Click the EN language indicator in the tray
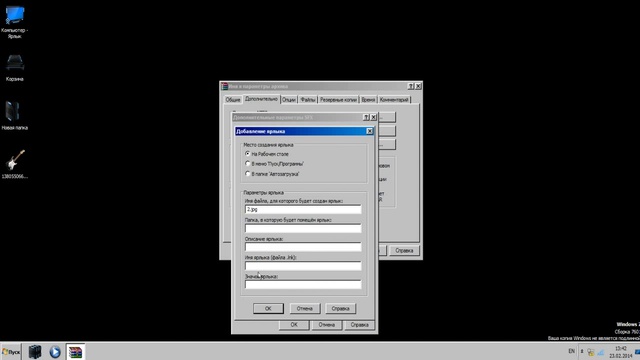The image size is (640, 360). (571, 351)
